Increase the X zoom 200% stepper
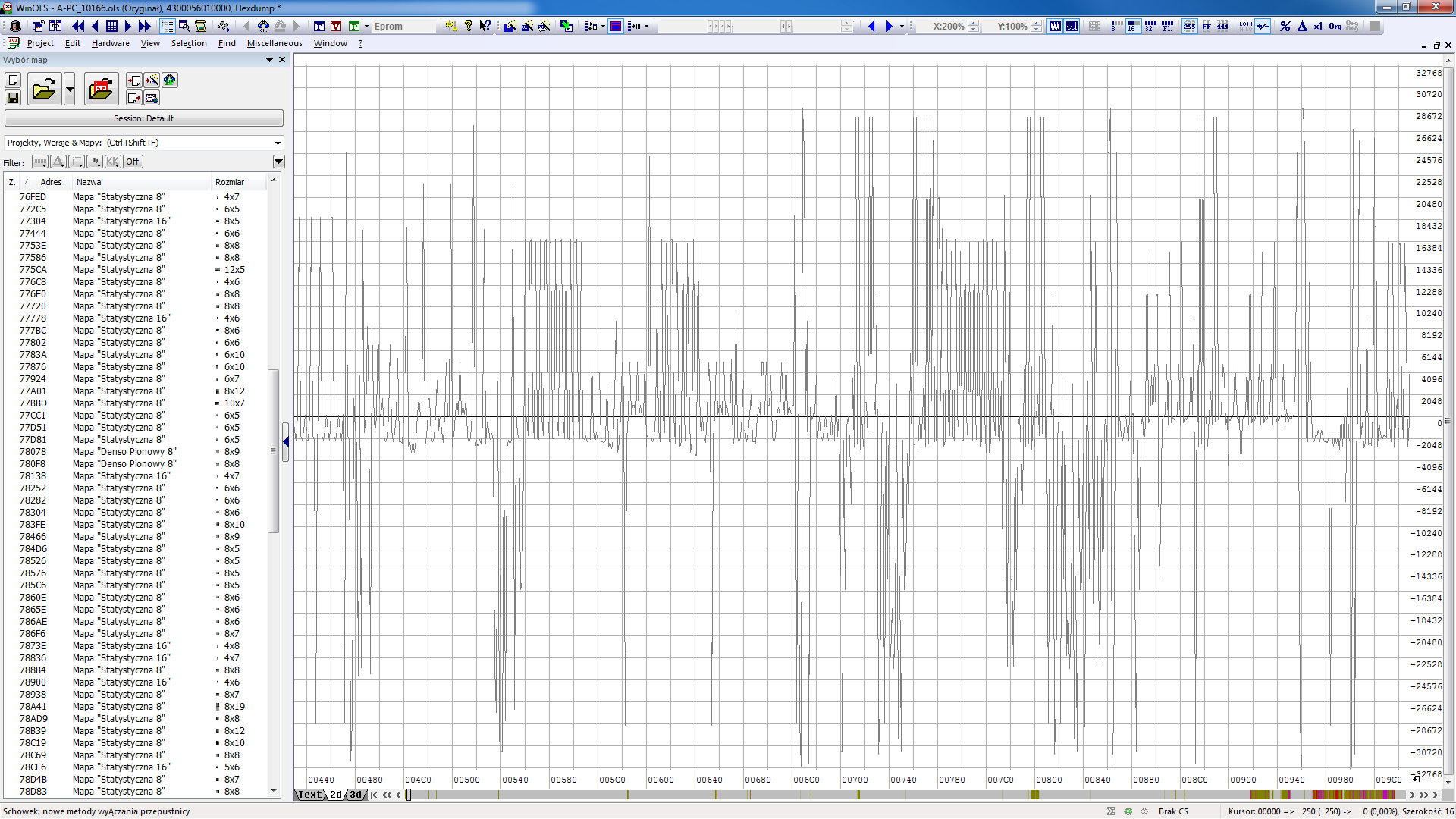Viewport: 1456px width, 819px height. coord(974,23)
